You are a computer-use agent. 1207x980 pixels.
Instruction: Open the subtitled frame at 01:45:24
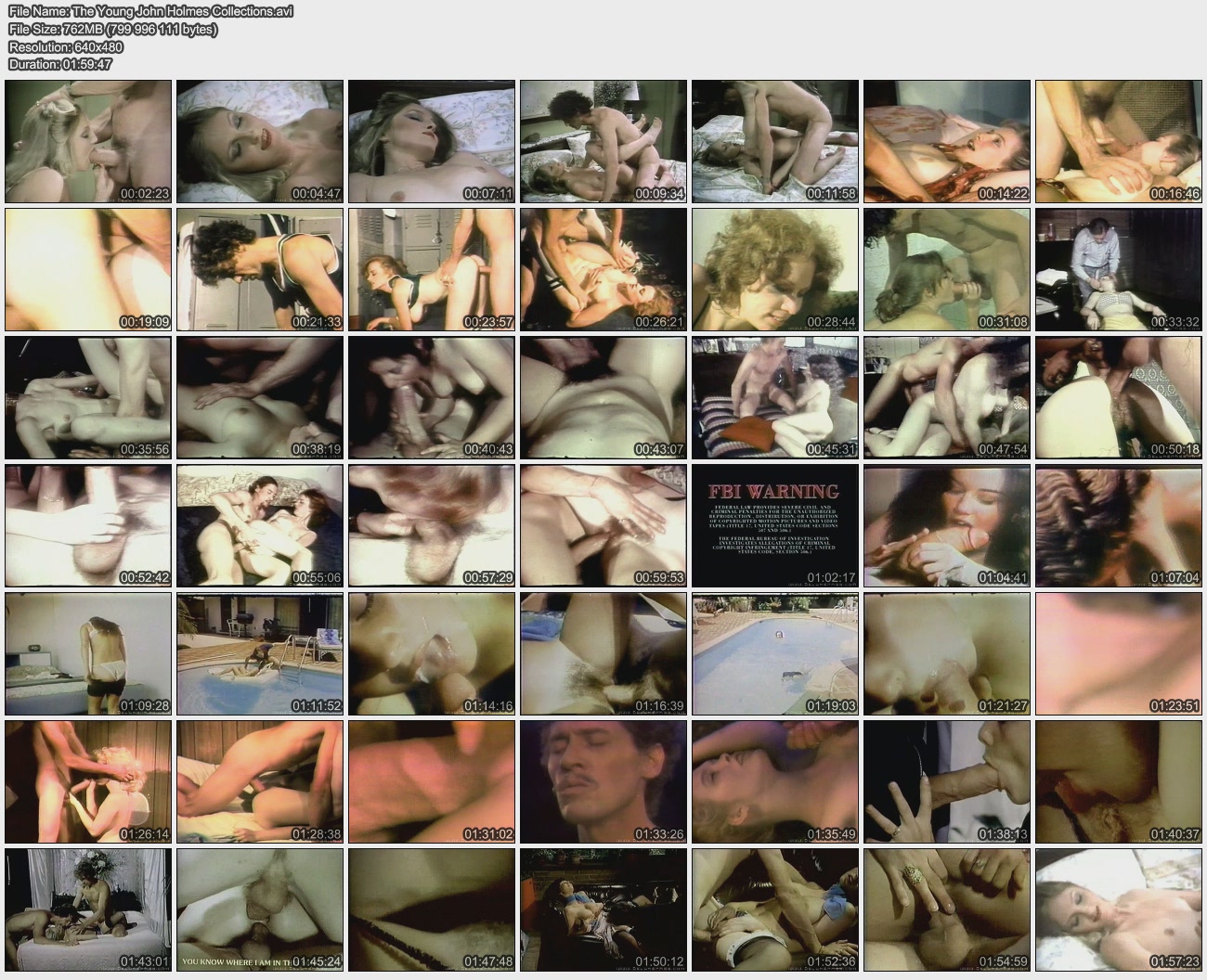coord(260,909)
